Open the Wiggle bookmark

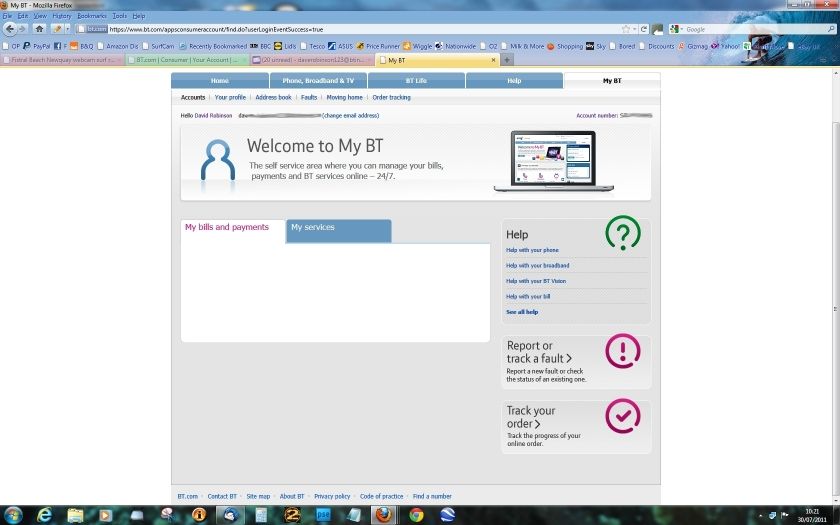(417, 46)
